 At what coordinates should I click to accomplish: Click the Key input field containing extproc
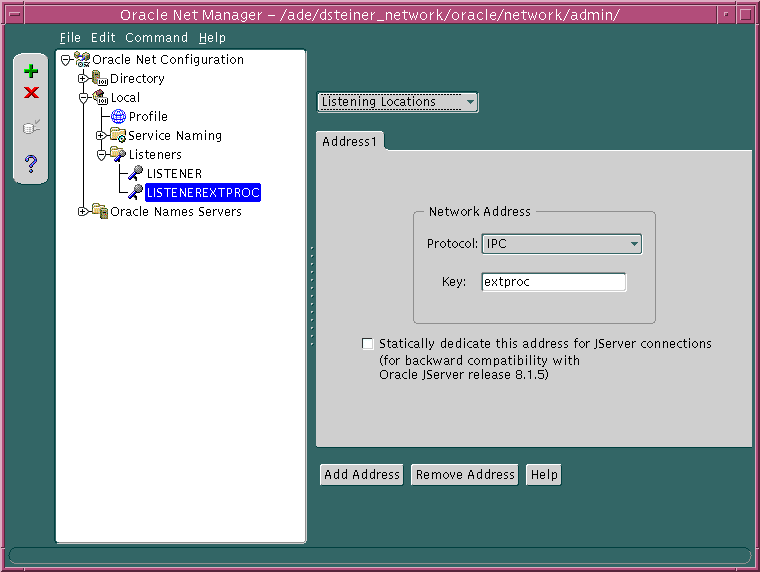click(x=554, y=282)
